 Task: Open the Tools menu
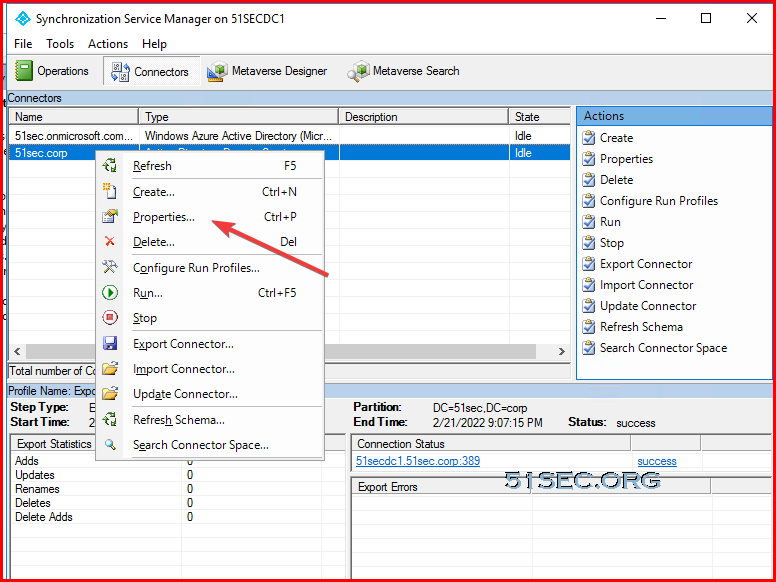[60, 44]
